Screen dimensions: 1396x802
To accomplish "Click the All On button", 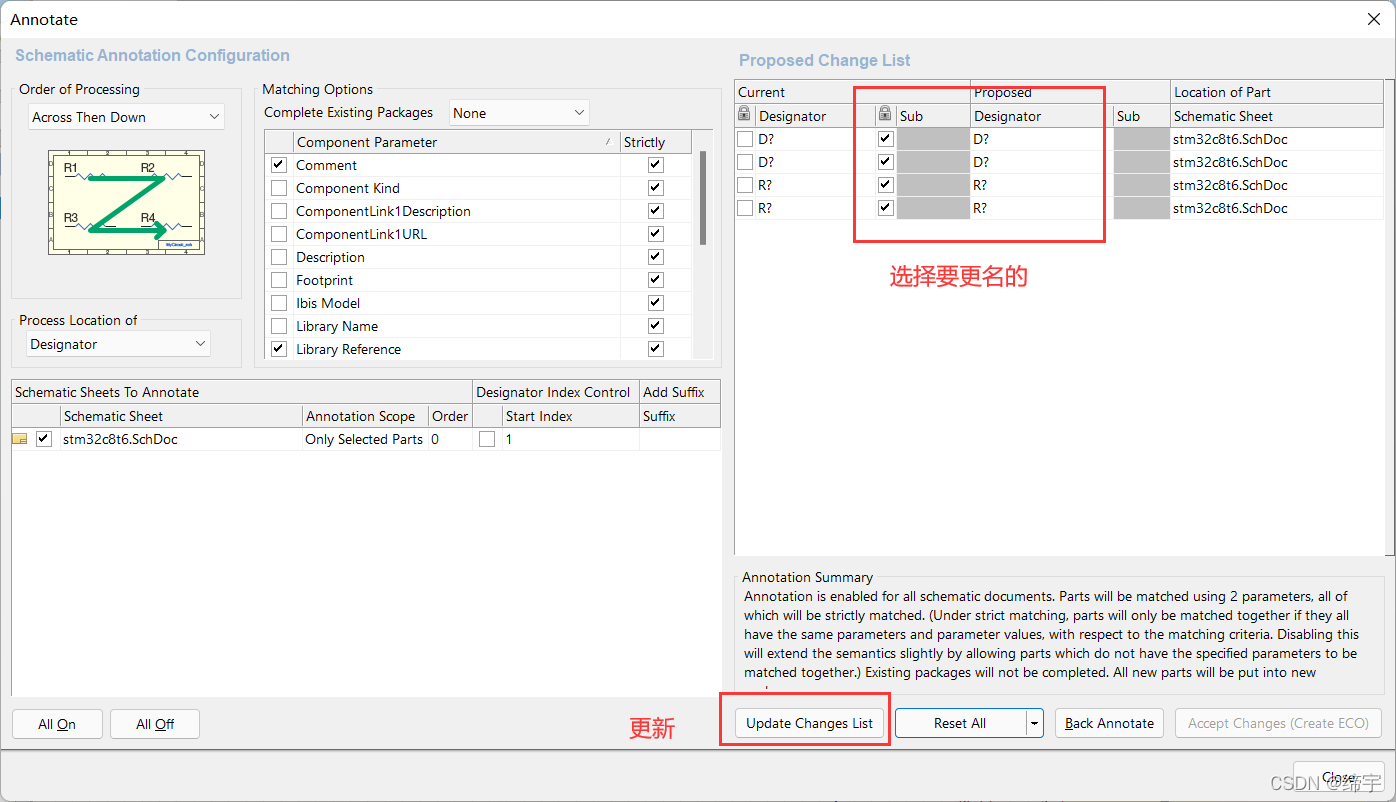I will point(57,724).
